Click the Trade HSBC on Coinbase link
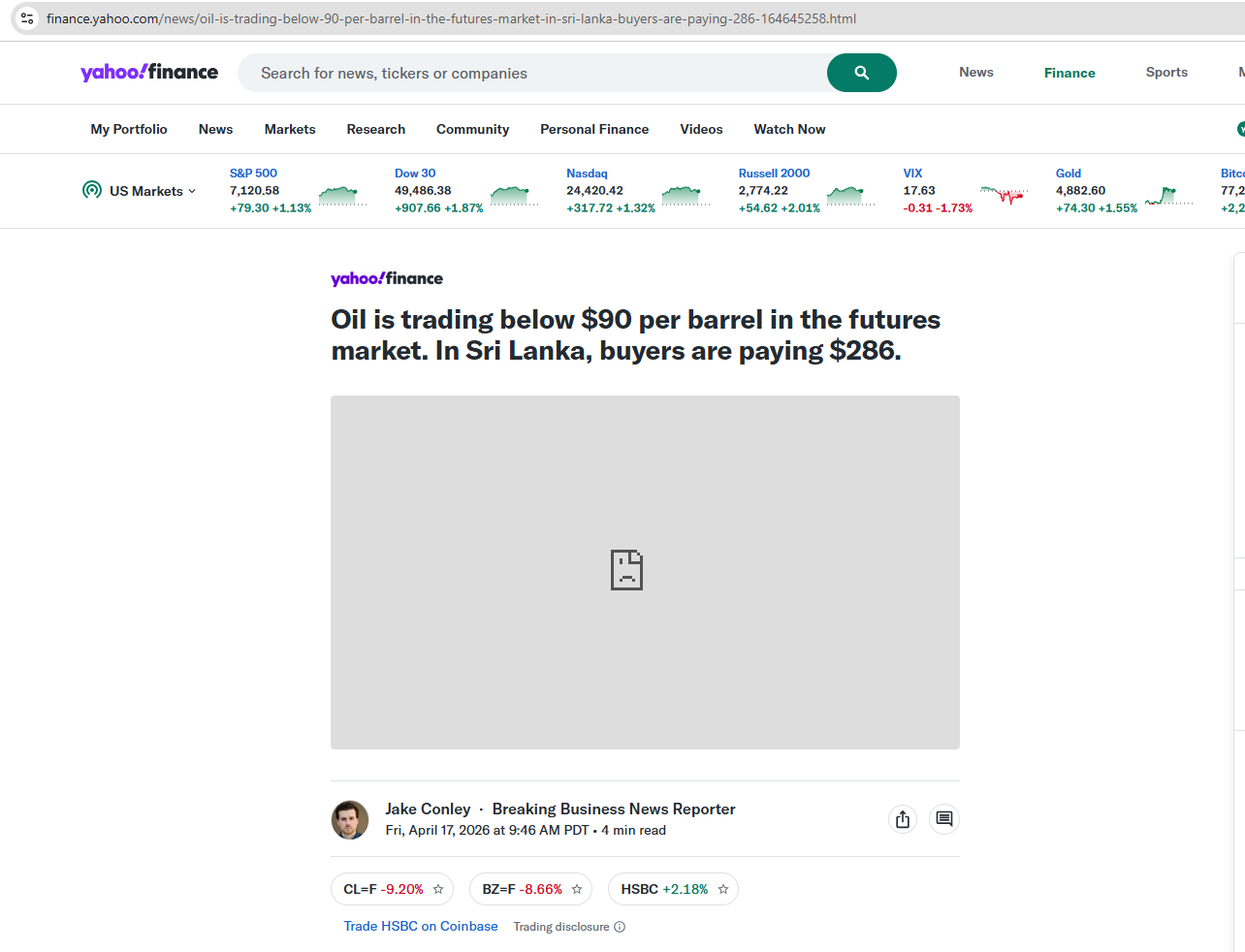 (421, 927)
